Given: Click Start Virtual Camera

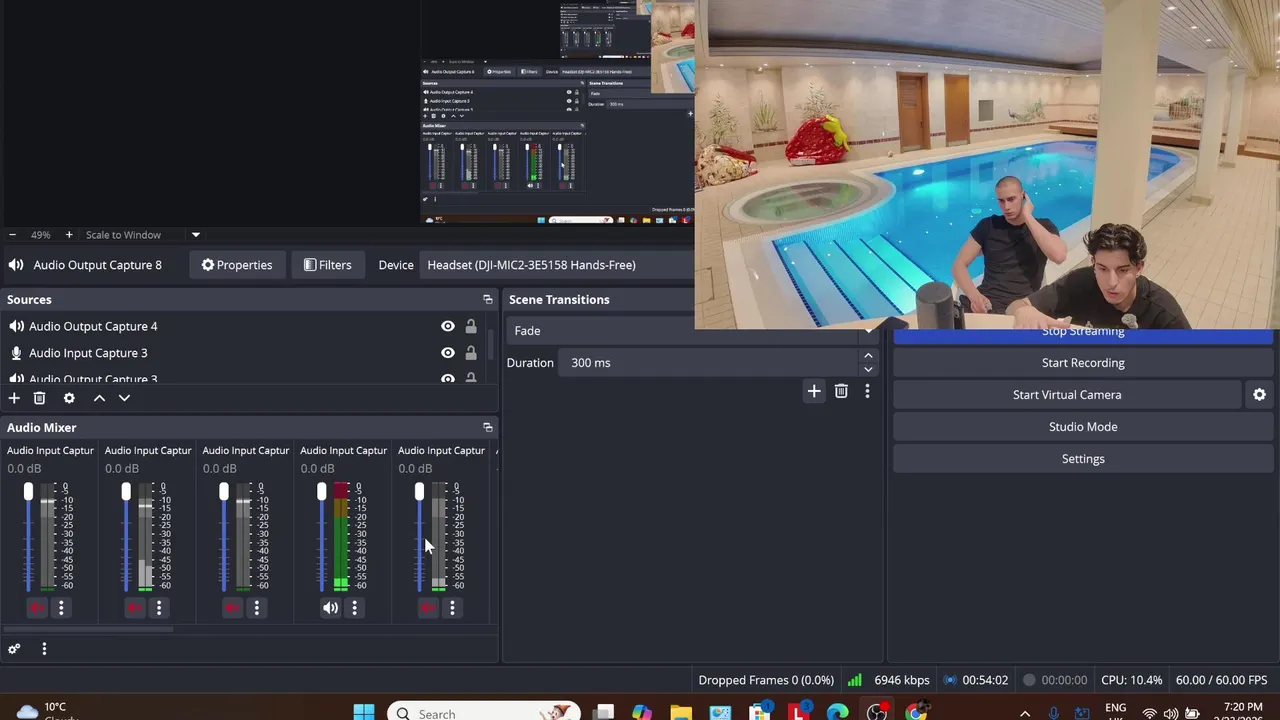Looking at the screenshot, I should (x=1067, y=395).
